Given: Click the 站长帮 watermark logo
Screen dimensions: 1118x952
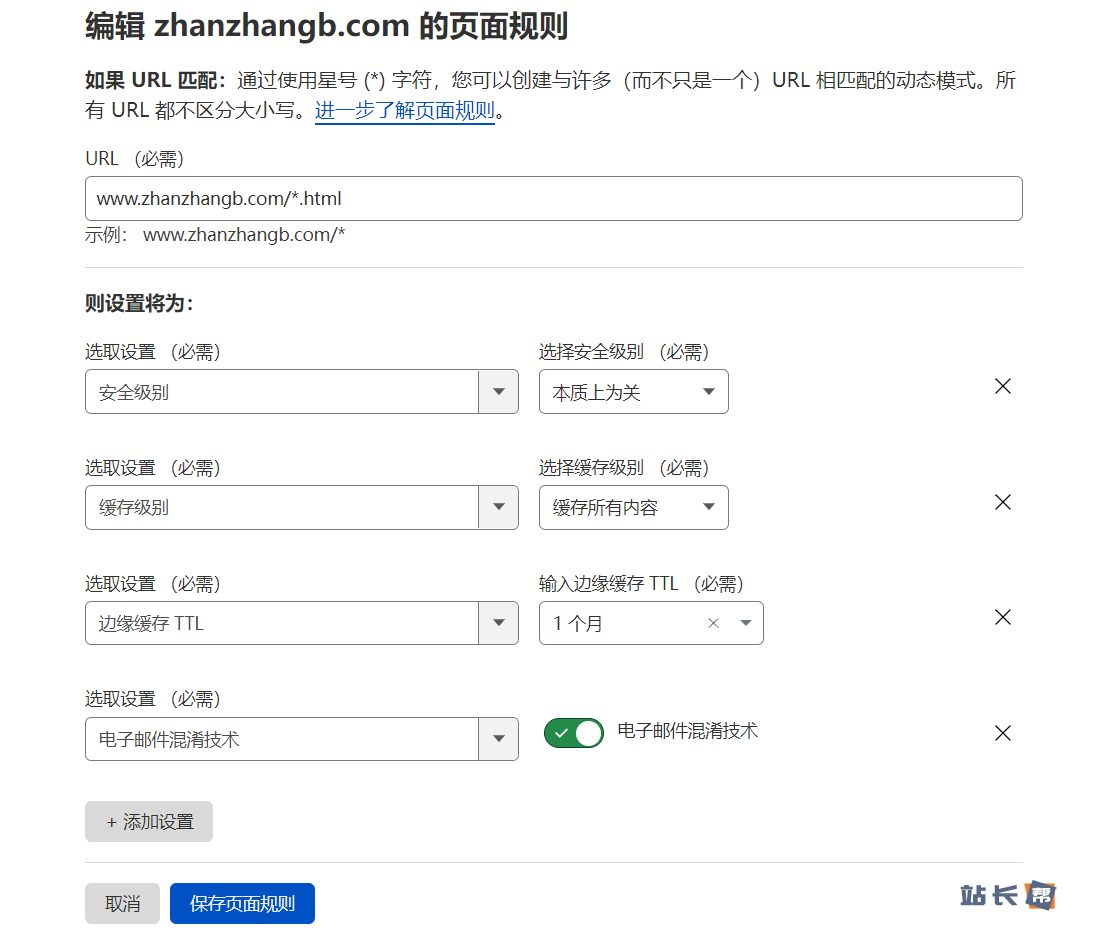Looking at the screenshot, I should 1007,895.
